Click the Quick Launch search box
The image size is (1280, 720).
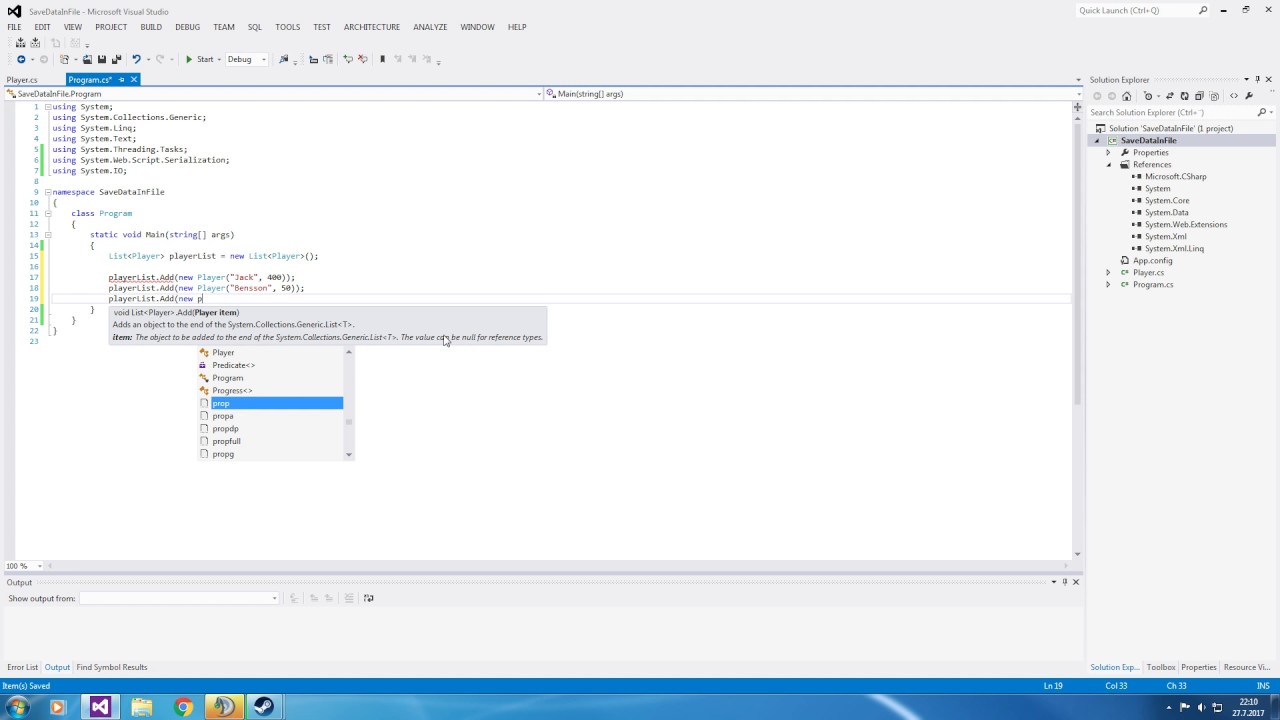[1142, 10]
